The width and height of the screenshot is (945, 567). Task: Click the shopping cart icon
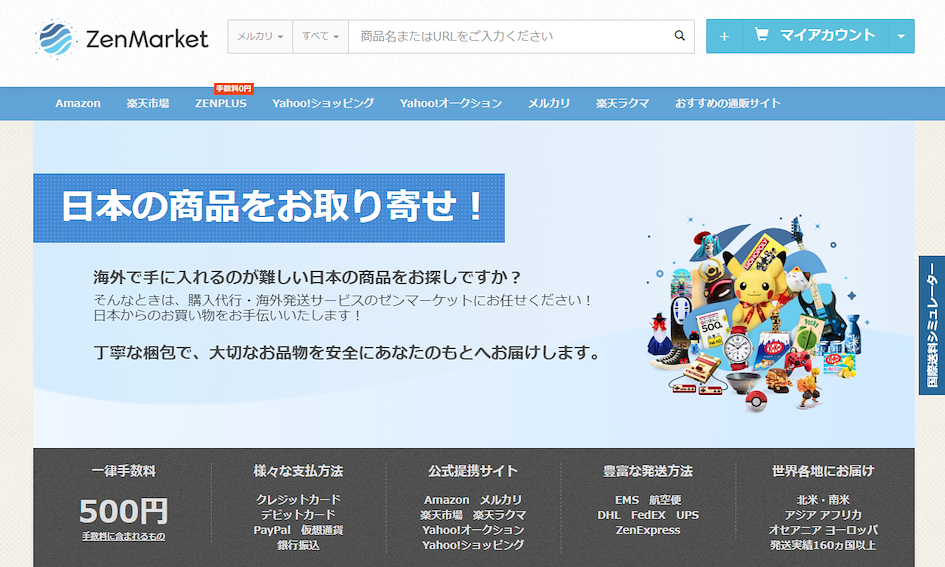(761, 35)
